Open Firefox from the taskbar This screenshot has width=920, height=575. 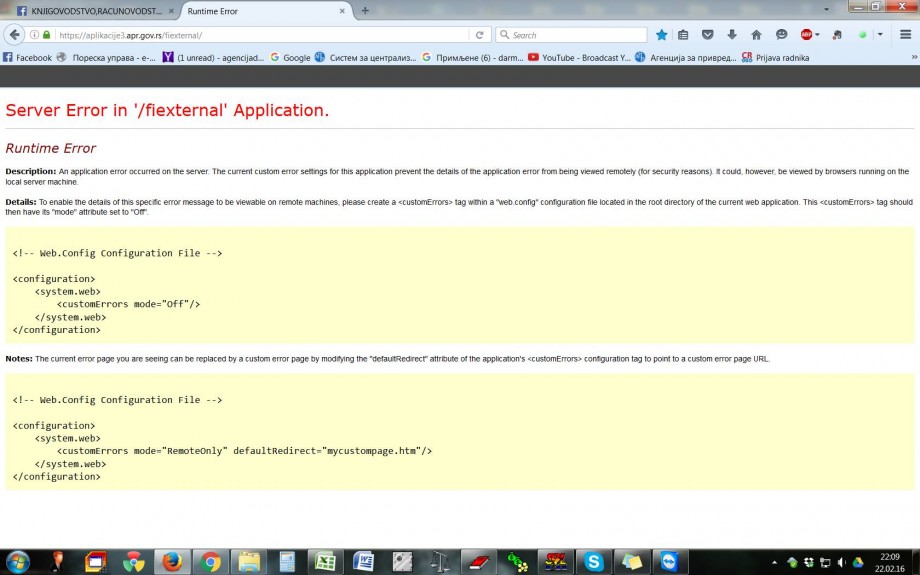click(x=172, y=562)
